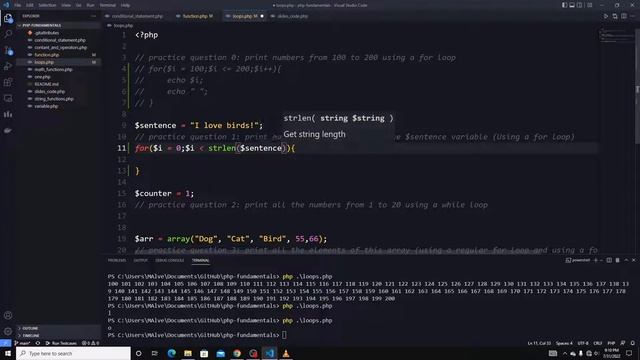Image resolution: width=640 pixels, height=360 pixels.
Task: Open string_functions.php in the Explorer tree
Action: point(58,99)
